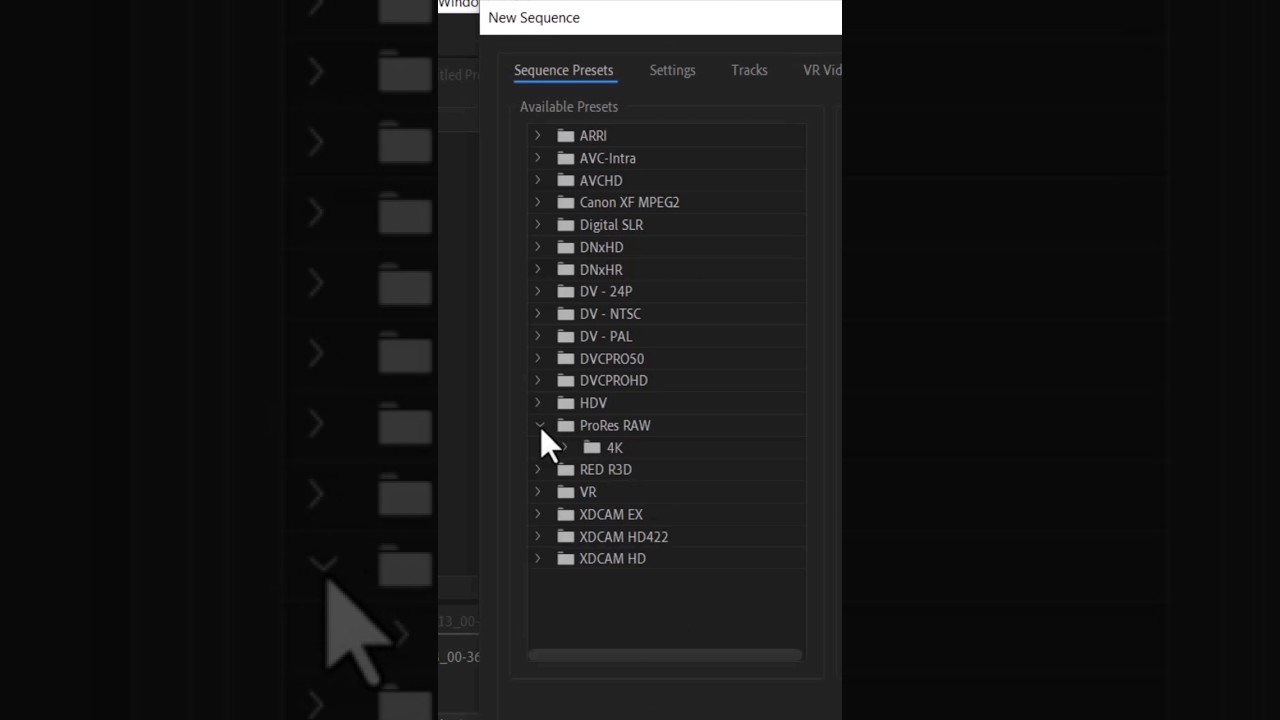
Task: Select the RED R3D label
Action: (x=605, y=469)
